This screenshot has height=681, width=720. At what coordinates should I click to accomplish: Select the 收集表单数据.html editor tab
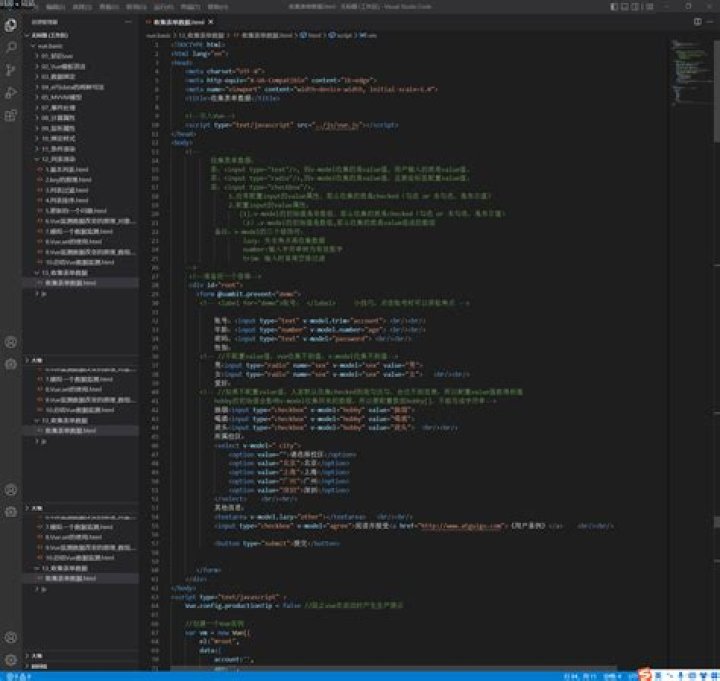179,22
